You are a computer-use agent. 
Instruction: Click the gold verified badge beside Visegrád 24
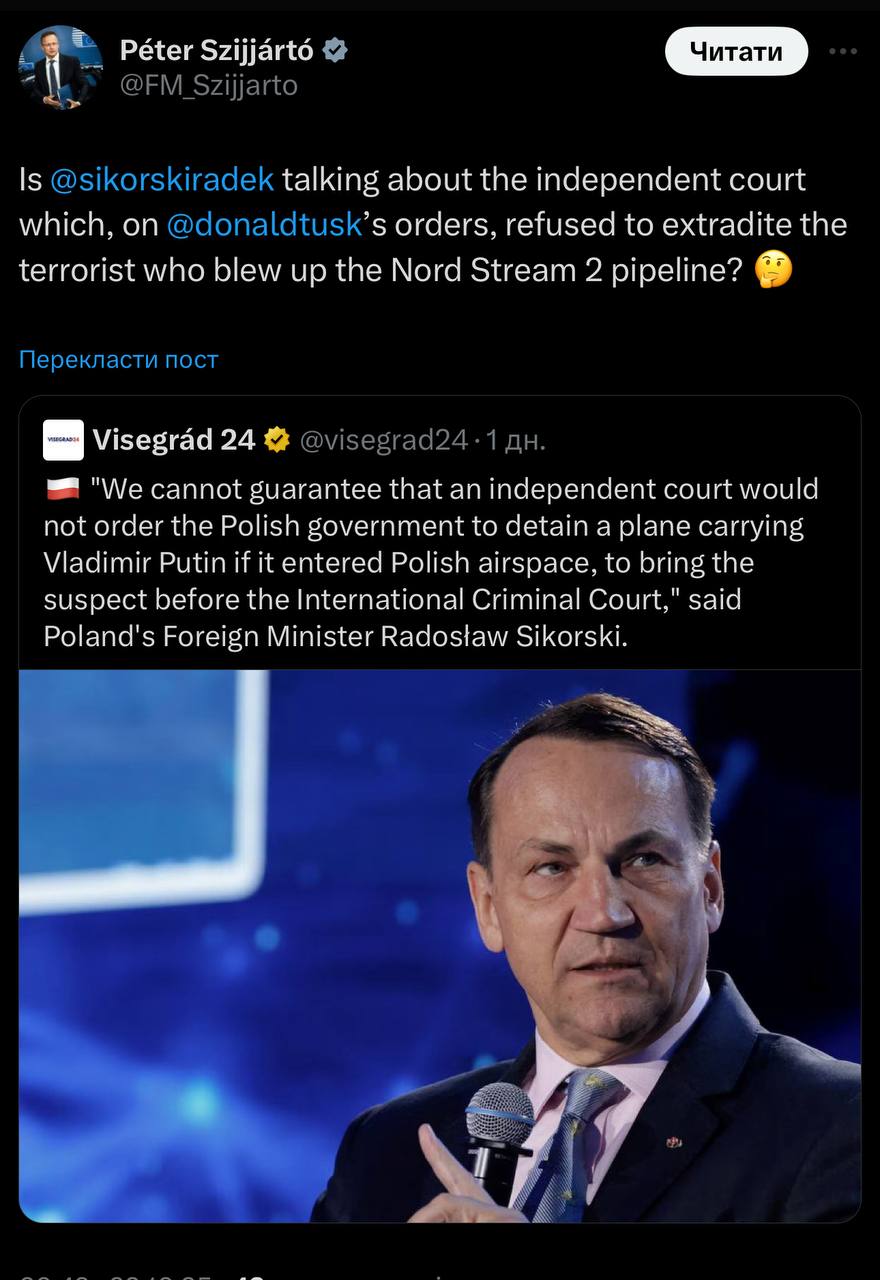(277, 440)
